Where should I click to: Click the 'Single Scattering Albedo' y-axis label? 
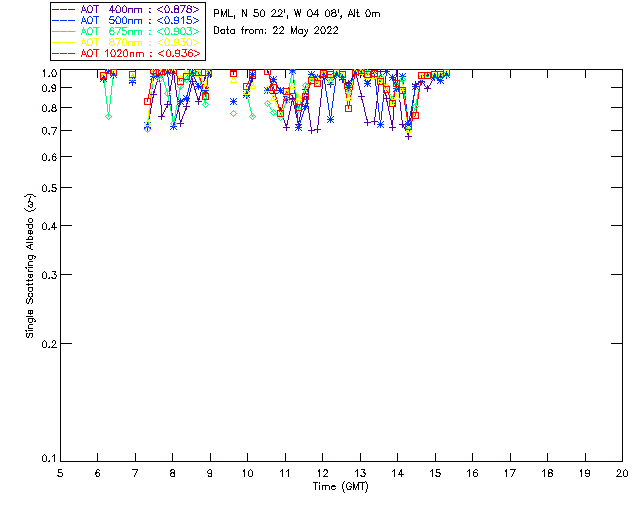31,266
